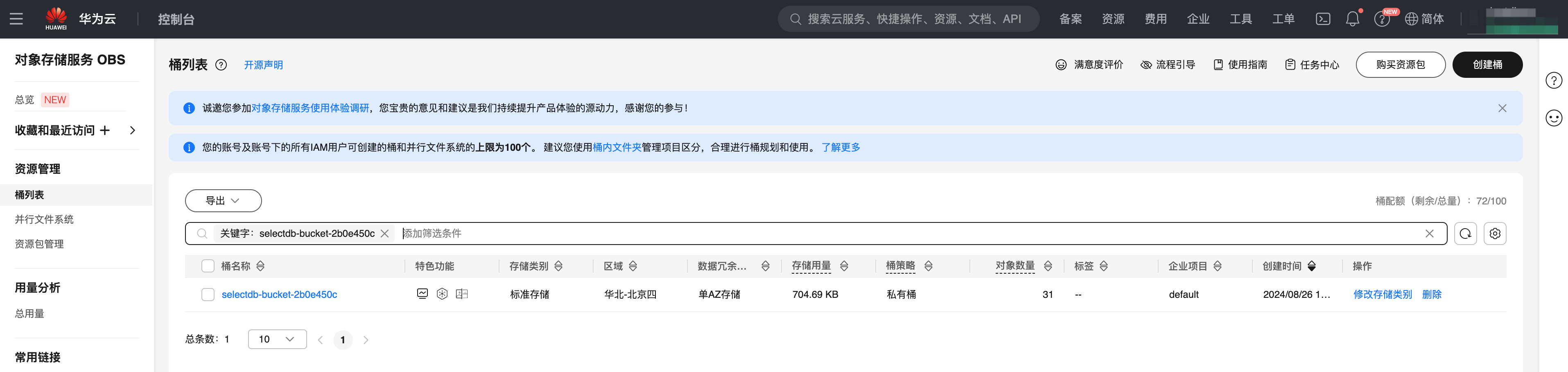This screenshot has height=372, width=1568.
Task: Open bucket selectdb-bucket-2b0e450c
Action: click(279, 295)
